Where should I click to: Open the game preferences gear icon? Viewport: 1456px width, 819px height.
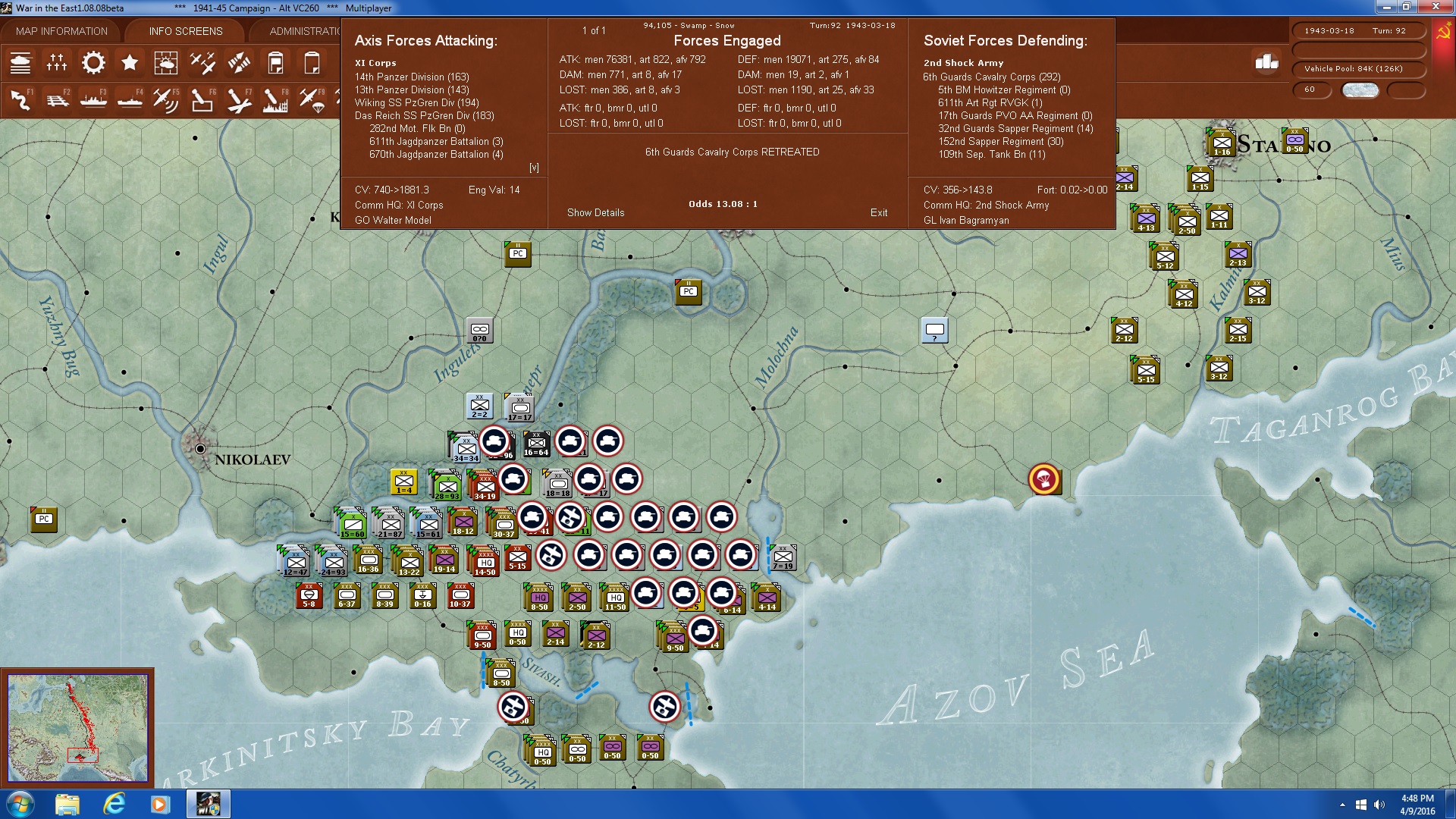(x=93, y=62)
